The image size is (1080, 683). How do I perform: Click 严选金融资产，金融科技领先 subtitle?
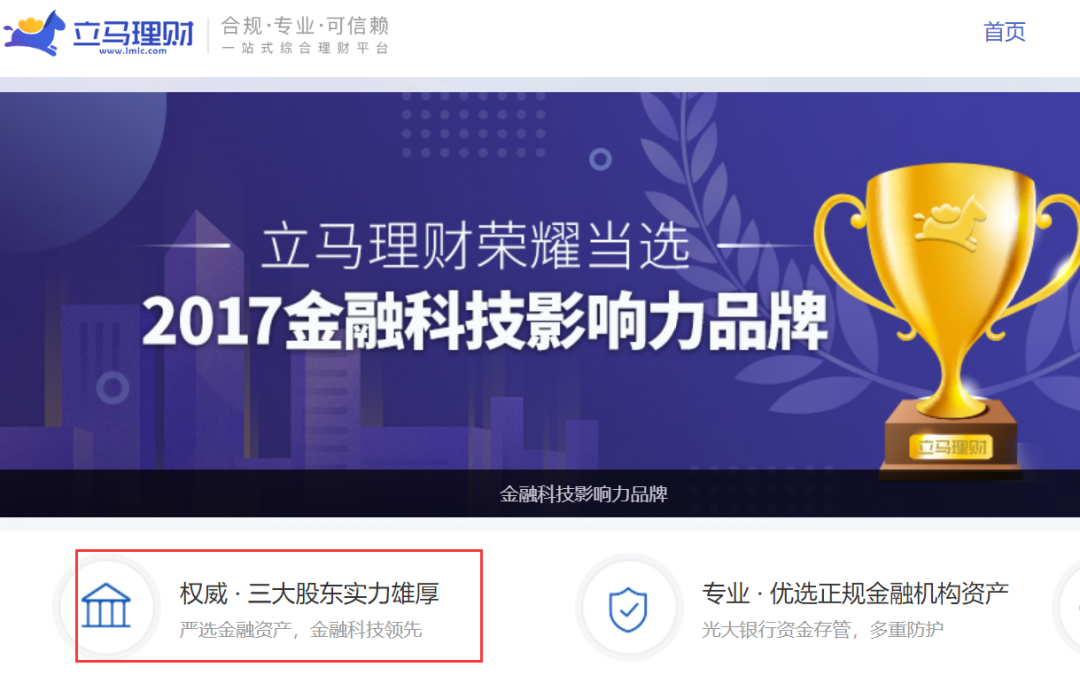(300, 630)
